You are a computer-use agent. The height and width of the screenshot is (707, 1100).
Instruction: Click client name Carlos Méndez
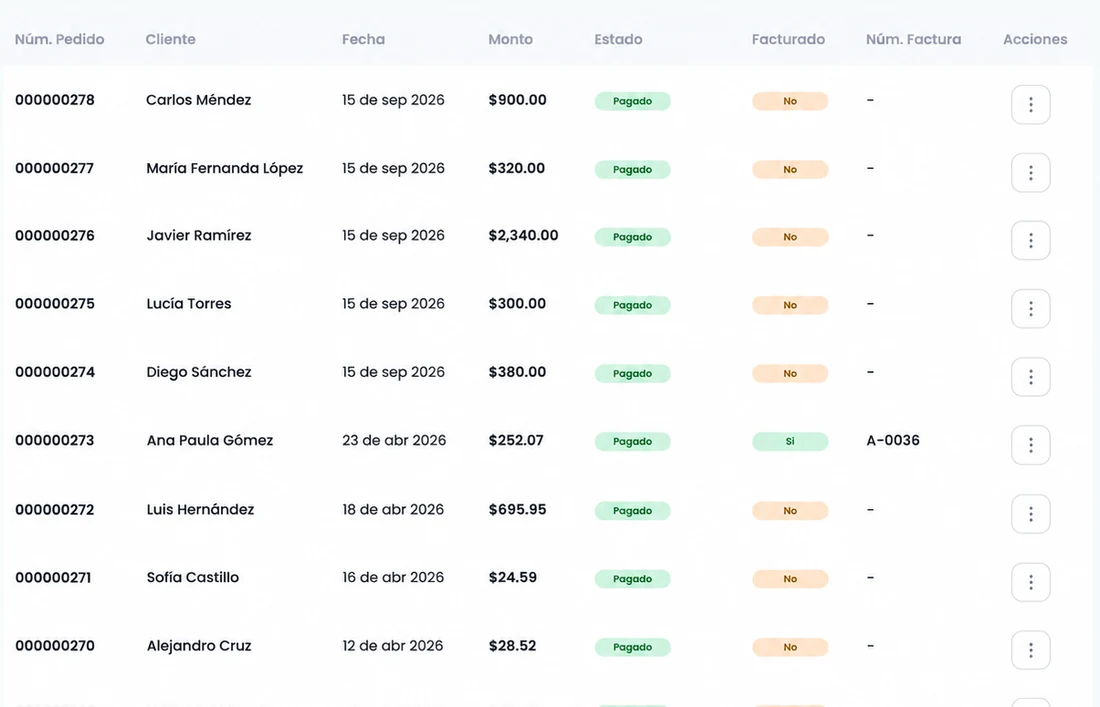[x=199, y=100]
